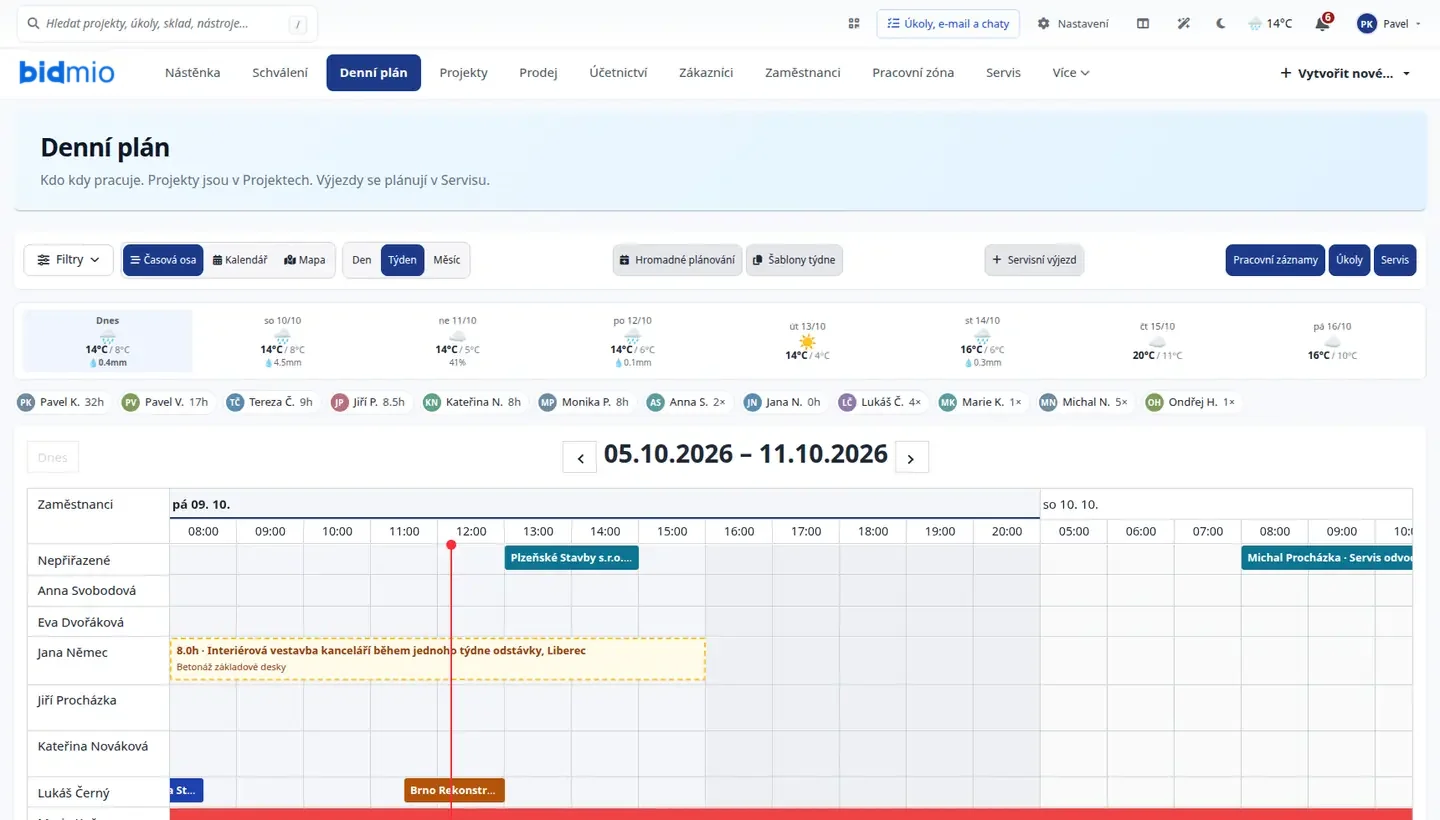Toggle dark mode moon icon
Image resolution: width=1440 pixels, height=820 pixels.
pyautogui.click(x=1221, y=23)
